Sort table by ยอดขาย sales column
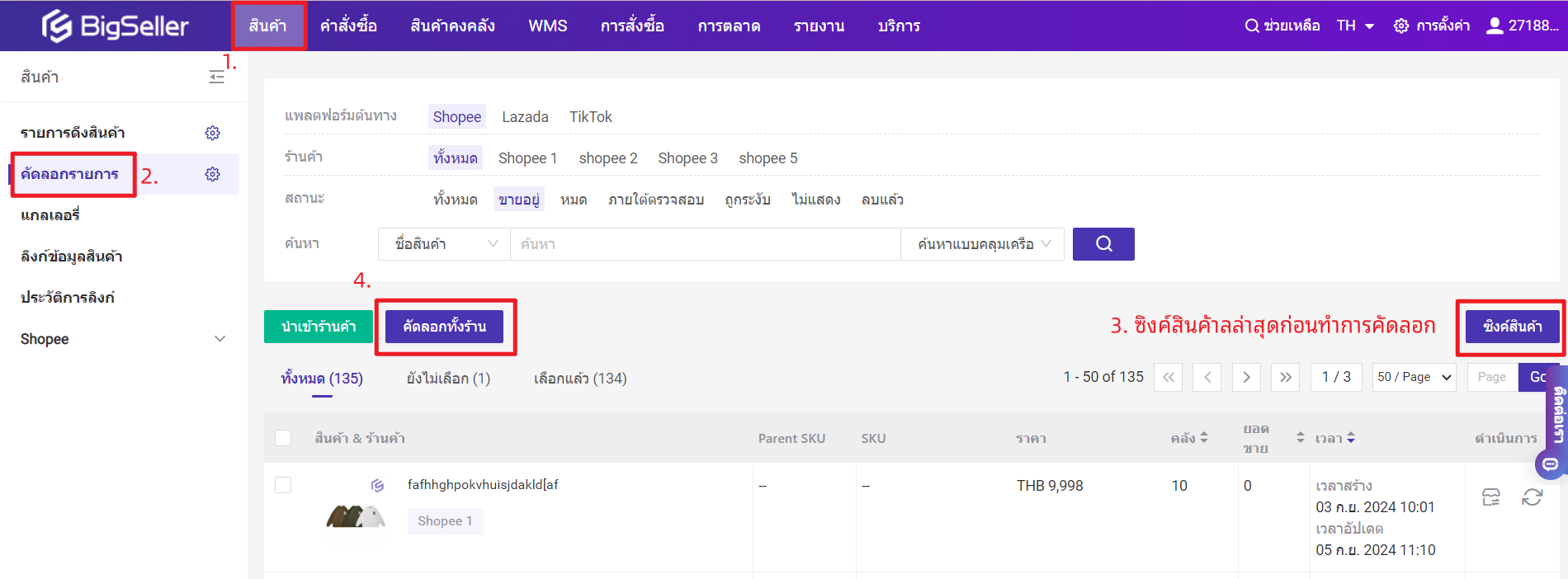The width and height of the screenshot is (1568, 579). point(1301,438)
